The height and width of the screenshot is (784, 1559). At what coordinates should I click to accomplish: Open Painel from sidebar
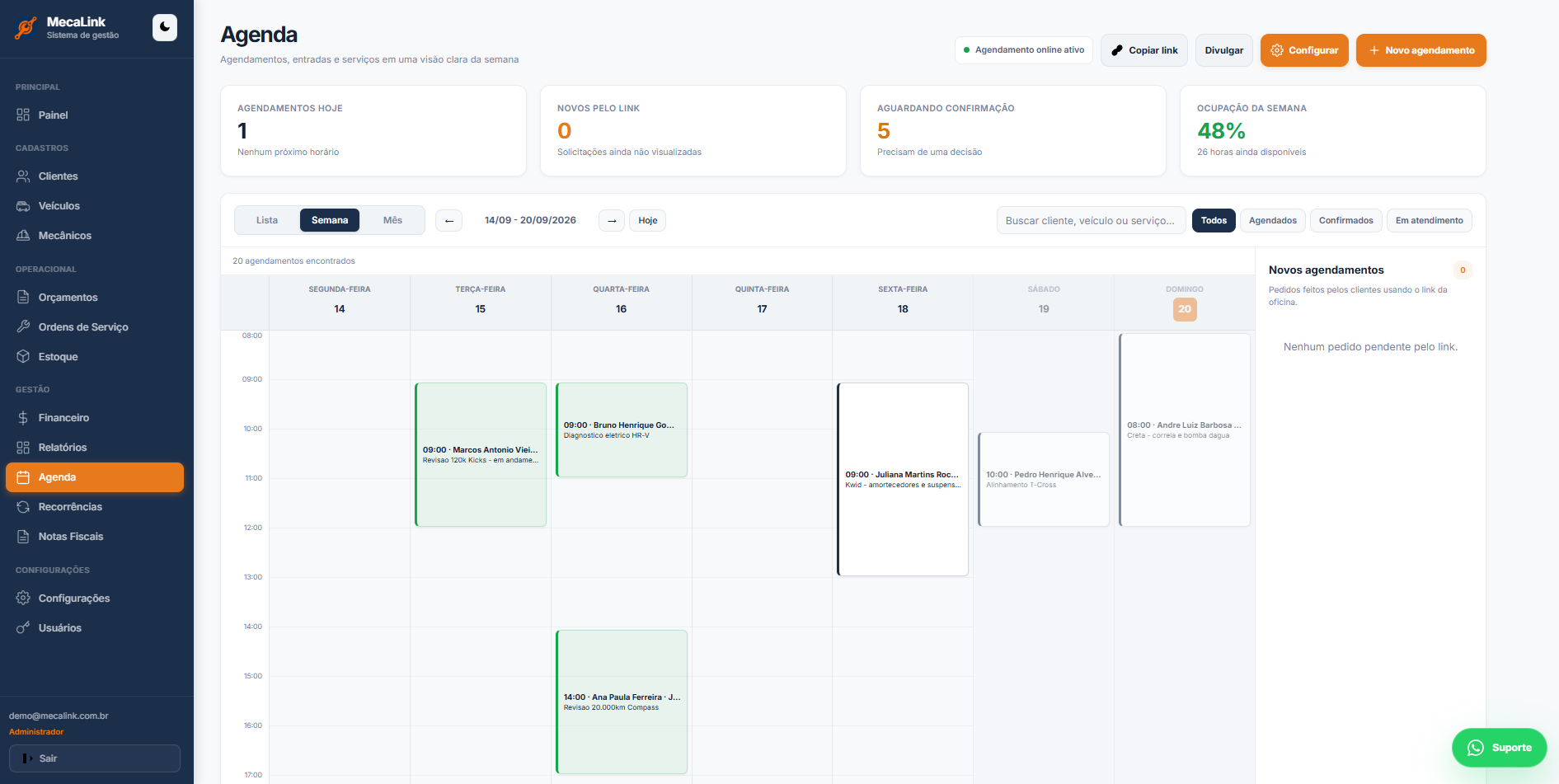95,115
